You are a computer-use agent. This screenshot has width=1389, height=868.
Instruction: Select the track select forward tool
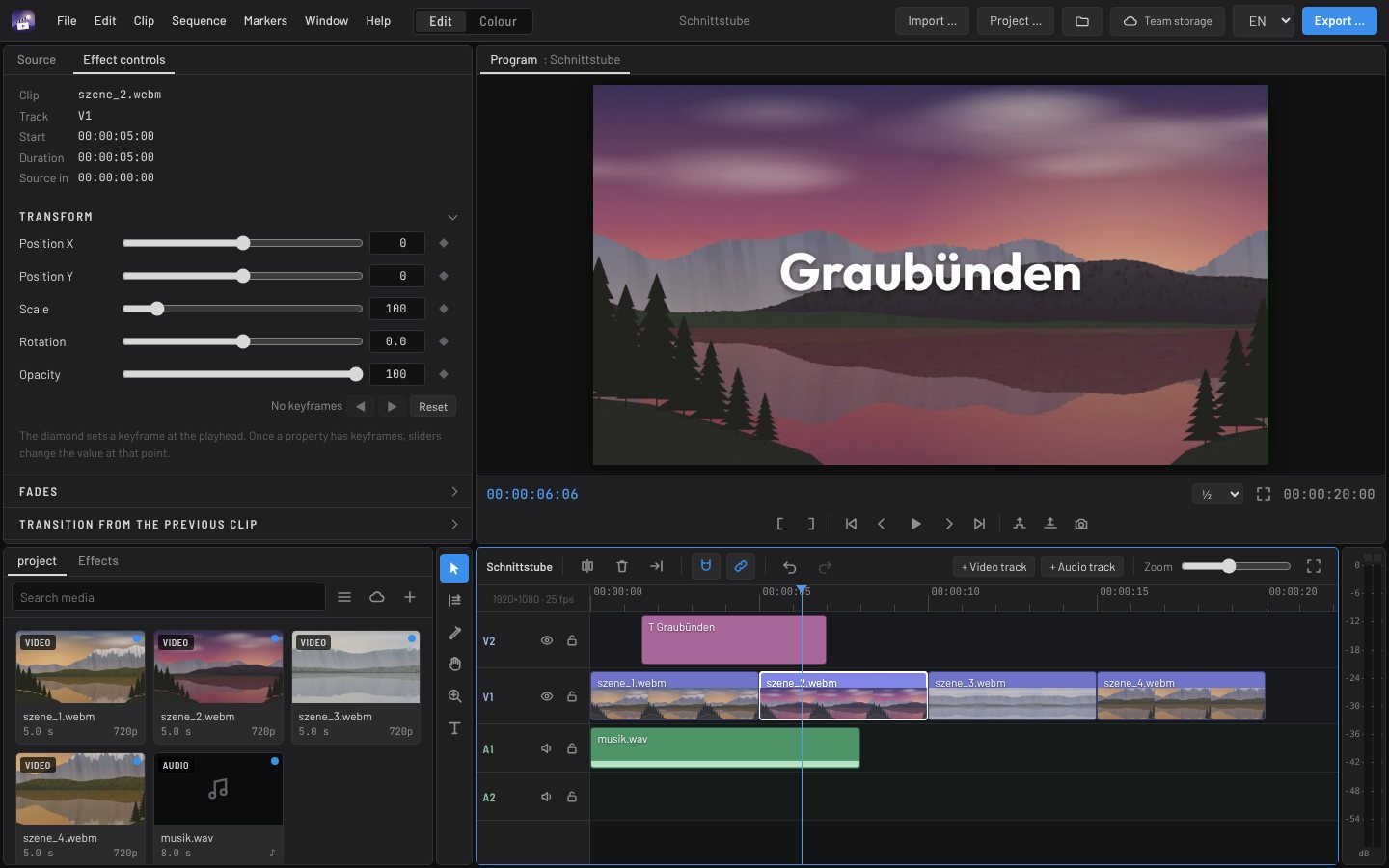(x=454, y=600)
